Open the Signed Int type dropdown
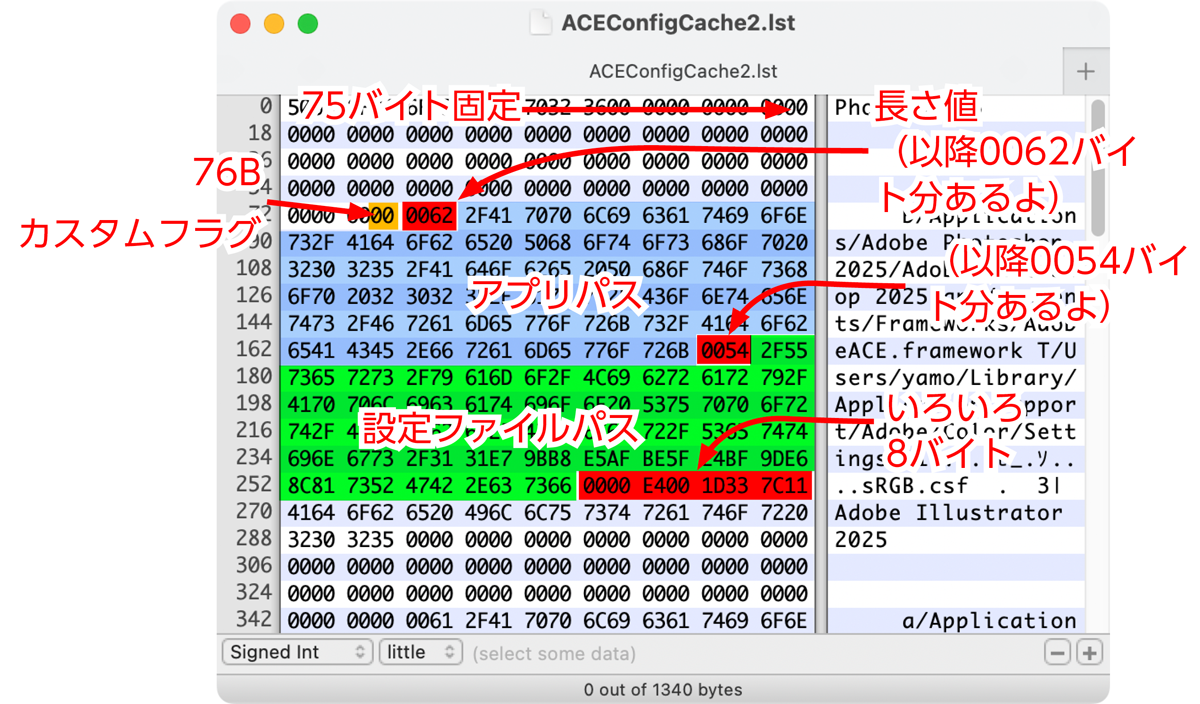Screen dimensions: 1200x704 coord(297,653)
